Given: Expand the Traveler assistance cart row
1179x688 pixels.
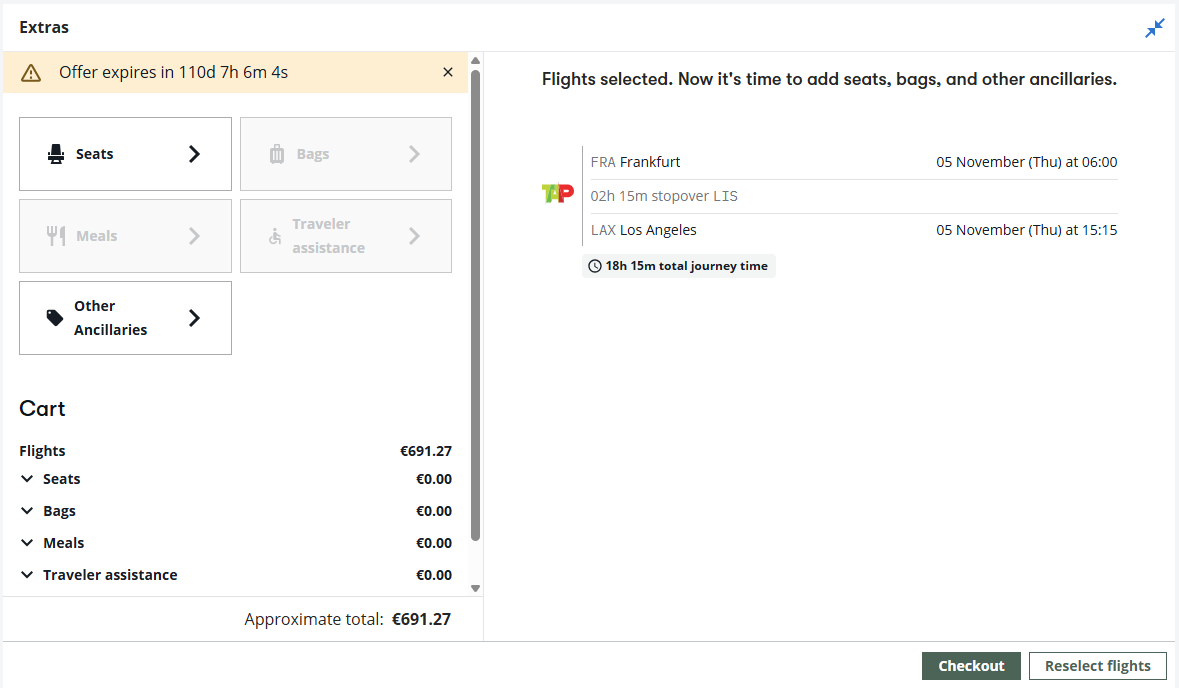Looking at the screenshot, I should pos(27,575).
